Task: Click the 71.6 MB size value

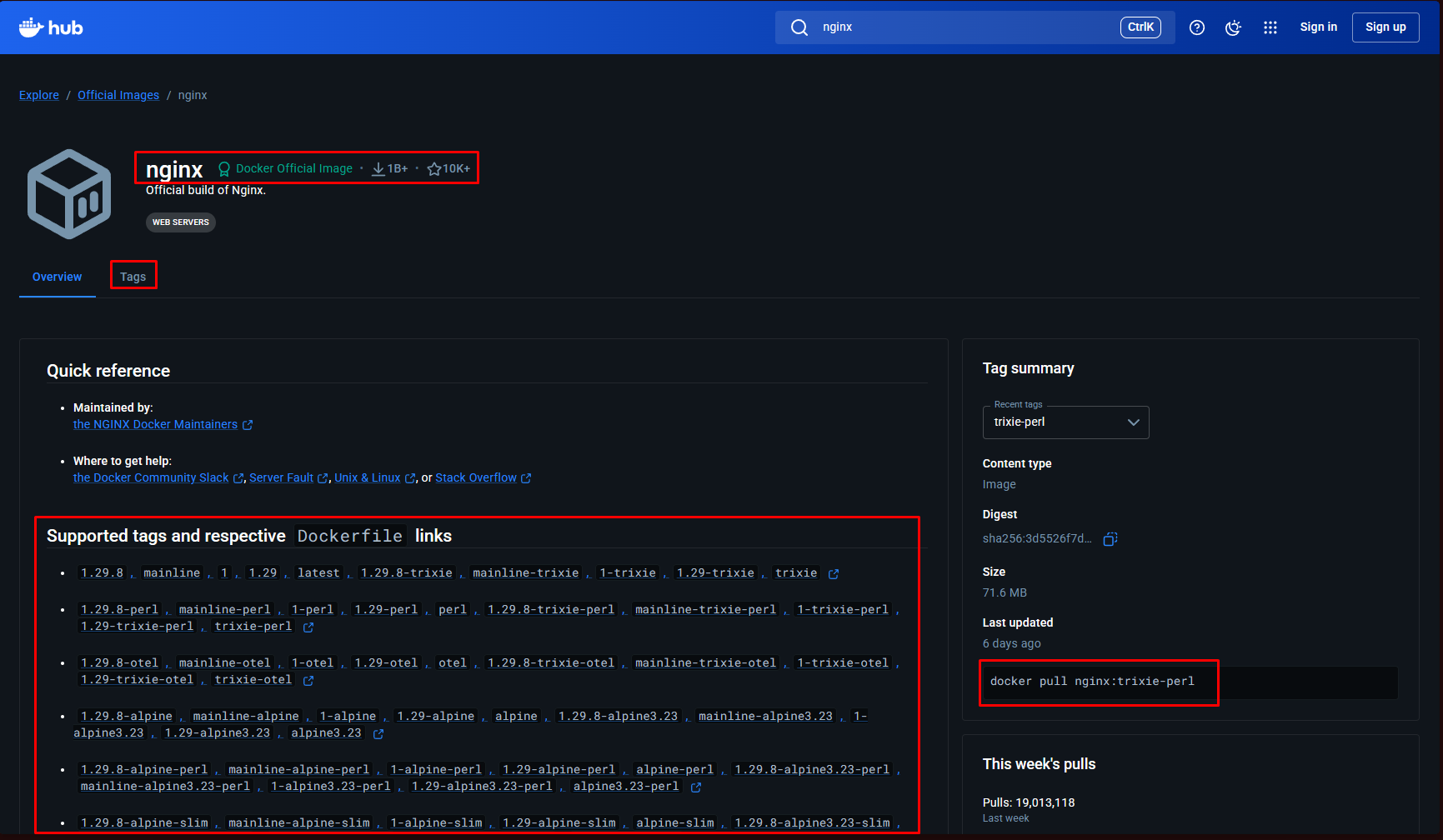Action: coord(1005,592)
